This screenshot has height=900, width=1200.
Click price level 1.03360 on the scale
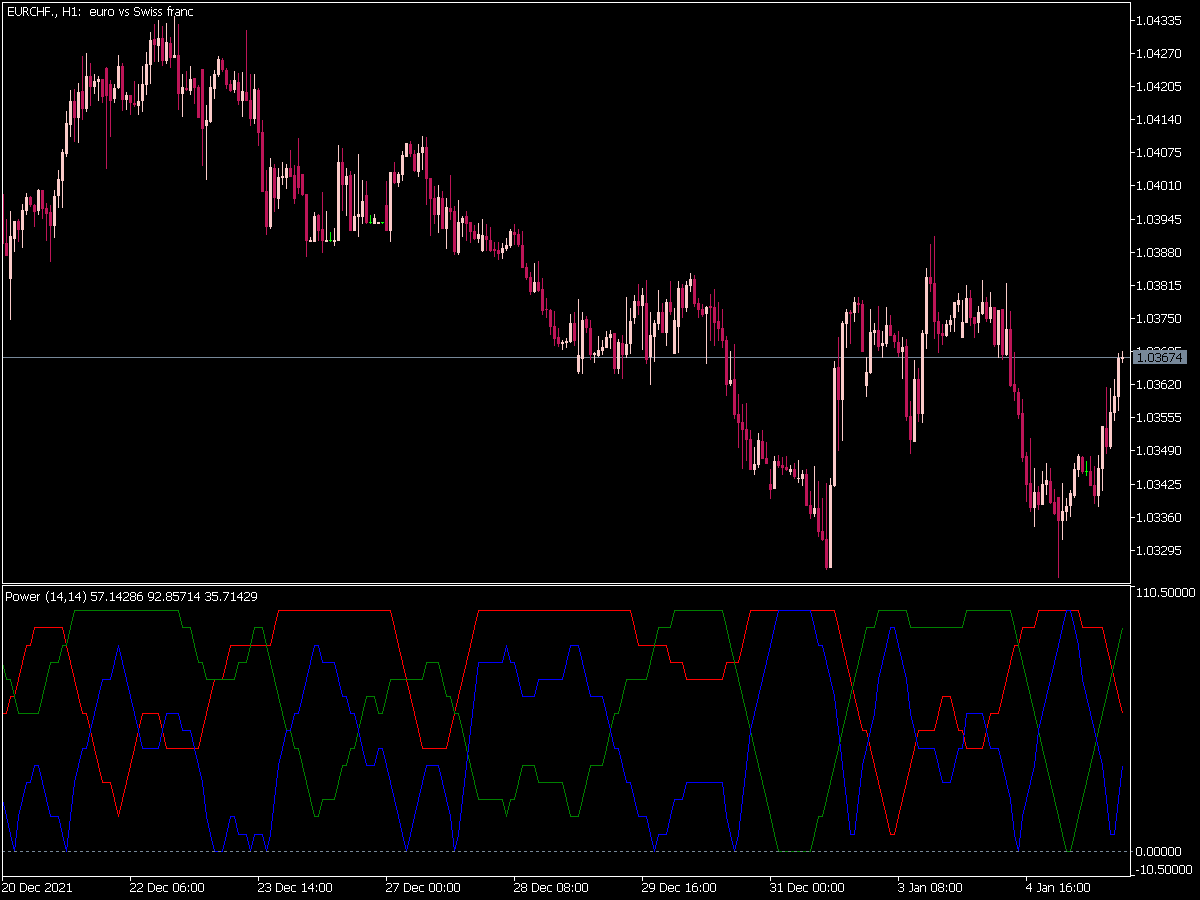pos(1161,517)
